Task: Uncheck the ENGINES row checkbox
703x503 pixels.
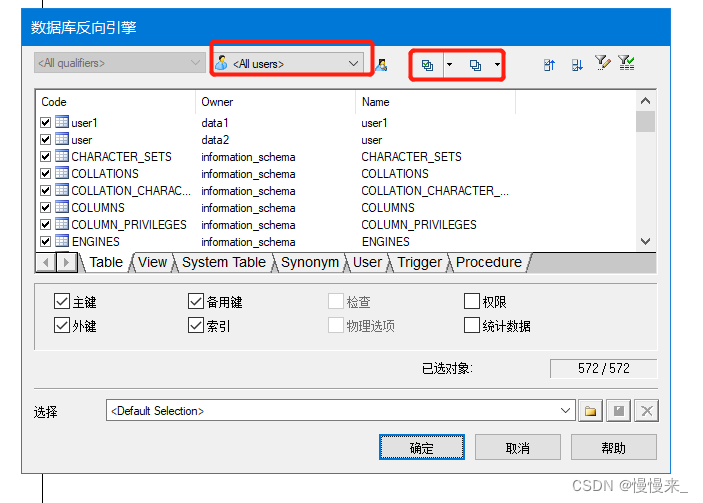Action: tap(45, 242)
